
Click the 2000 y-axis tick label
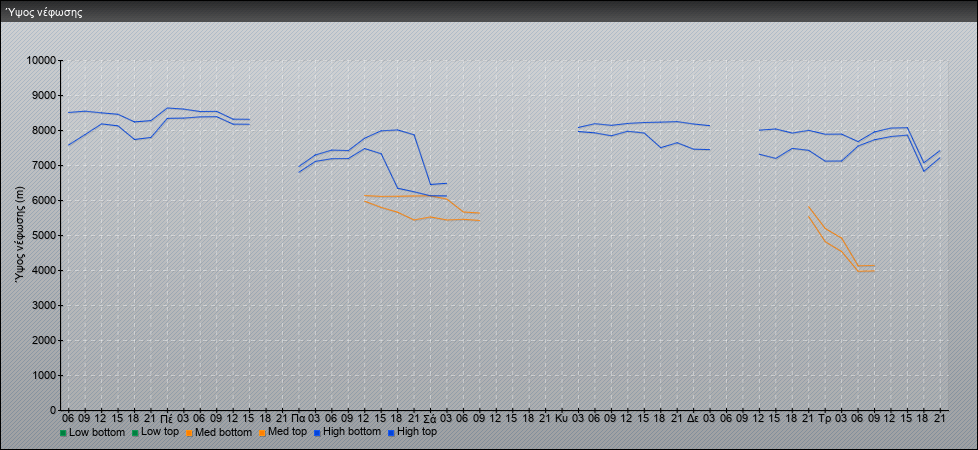pyautogui.click(x=44, y=340)
